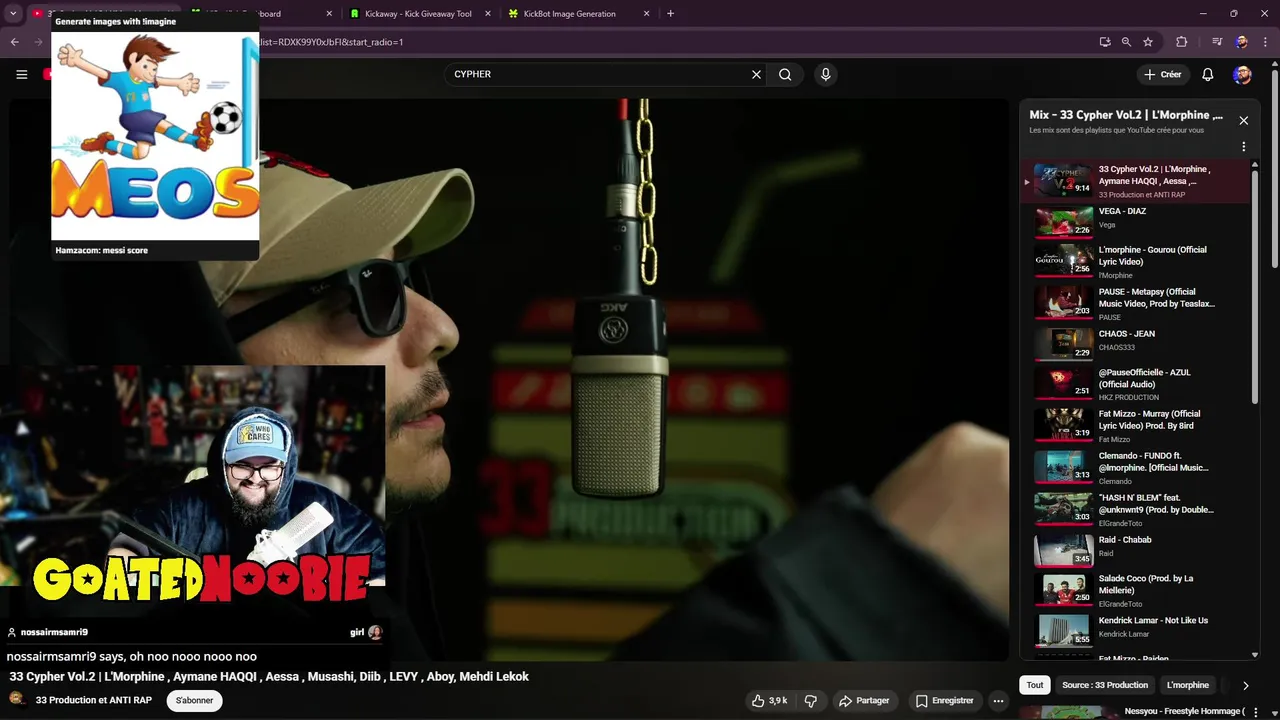Screen dimensions: 1280x720
Task: Play PAUSE - Metapsy music video
Action: tap(1135, 303)
